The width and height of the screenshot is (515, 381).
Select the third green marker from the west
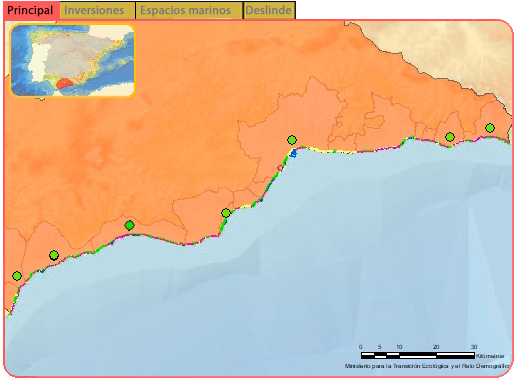tap(130, 225)
